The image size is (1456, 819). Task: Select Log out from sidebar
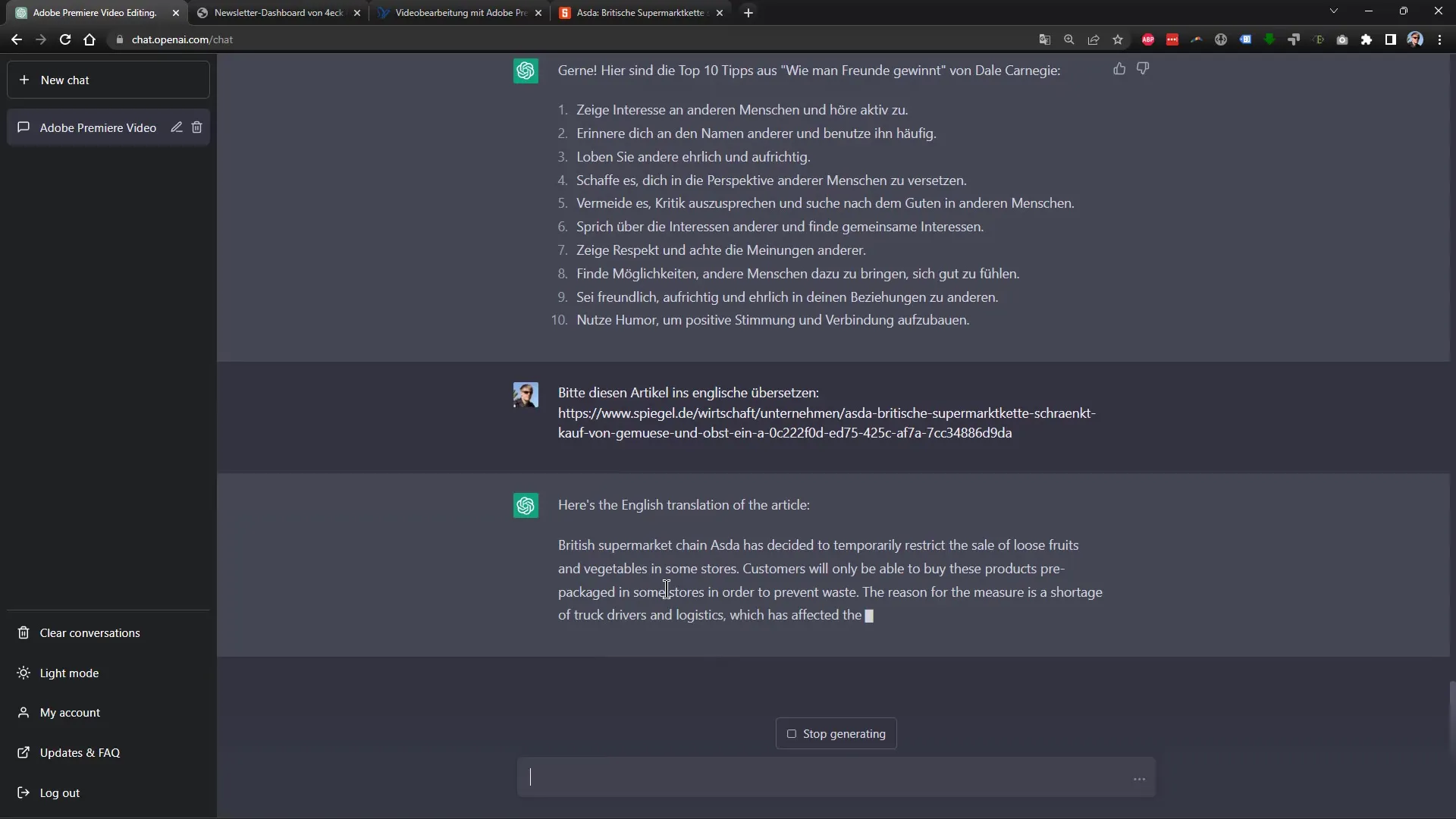pyautogui.click(x=60, y=793)
